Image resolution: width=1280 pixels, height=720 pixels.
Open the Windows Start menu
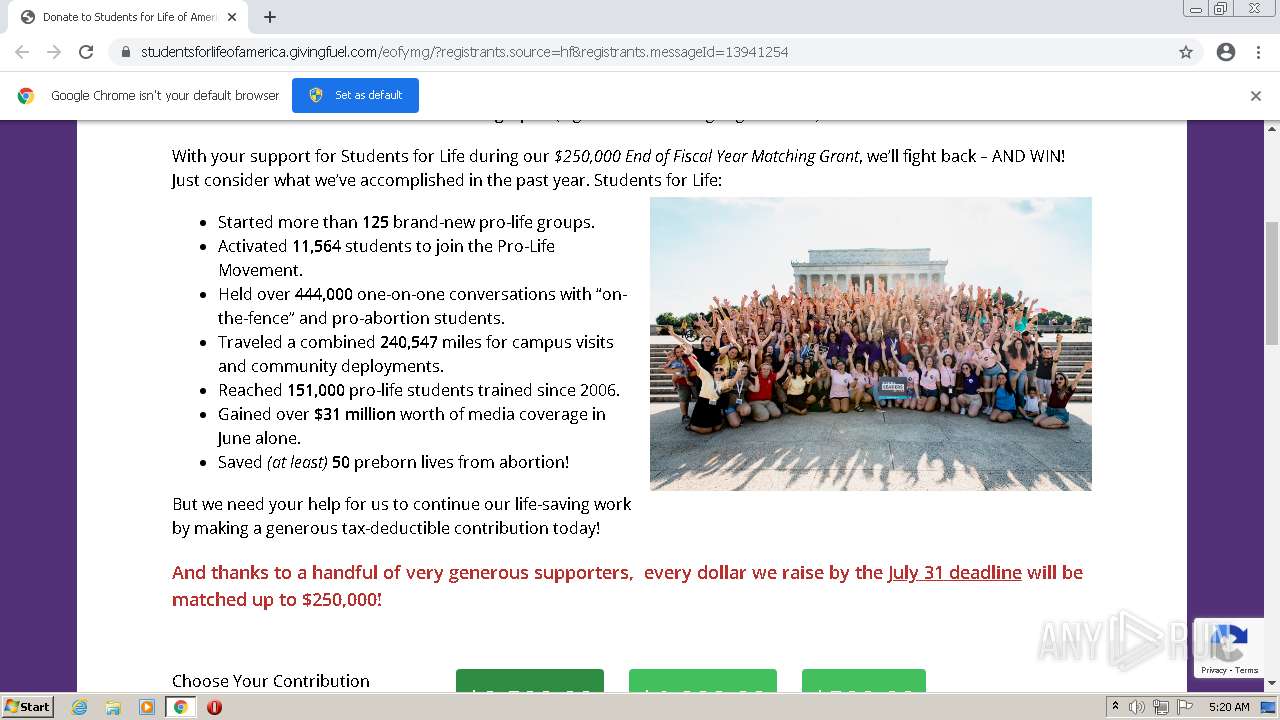27,707
